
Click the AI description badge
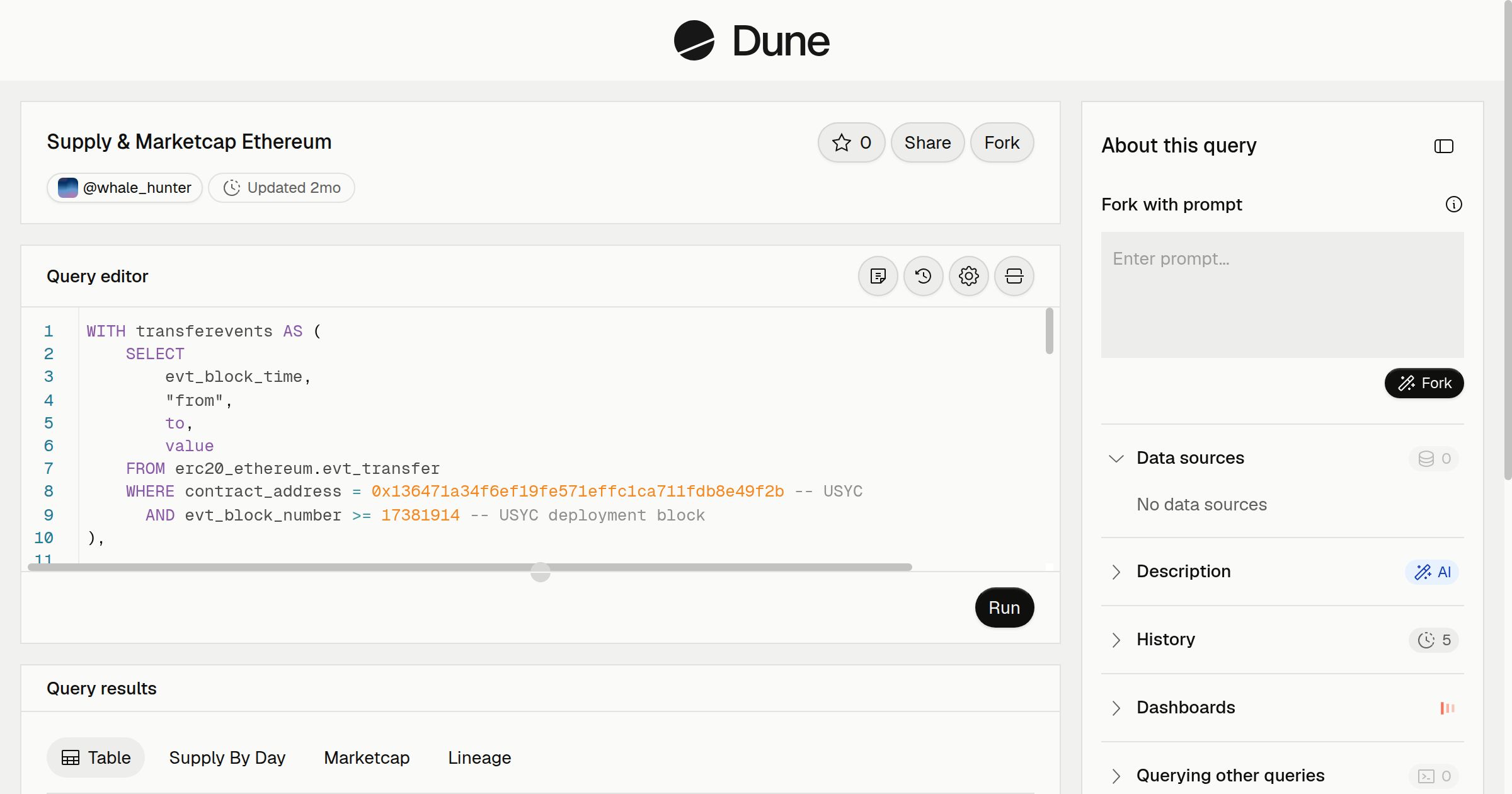1432,572
